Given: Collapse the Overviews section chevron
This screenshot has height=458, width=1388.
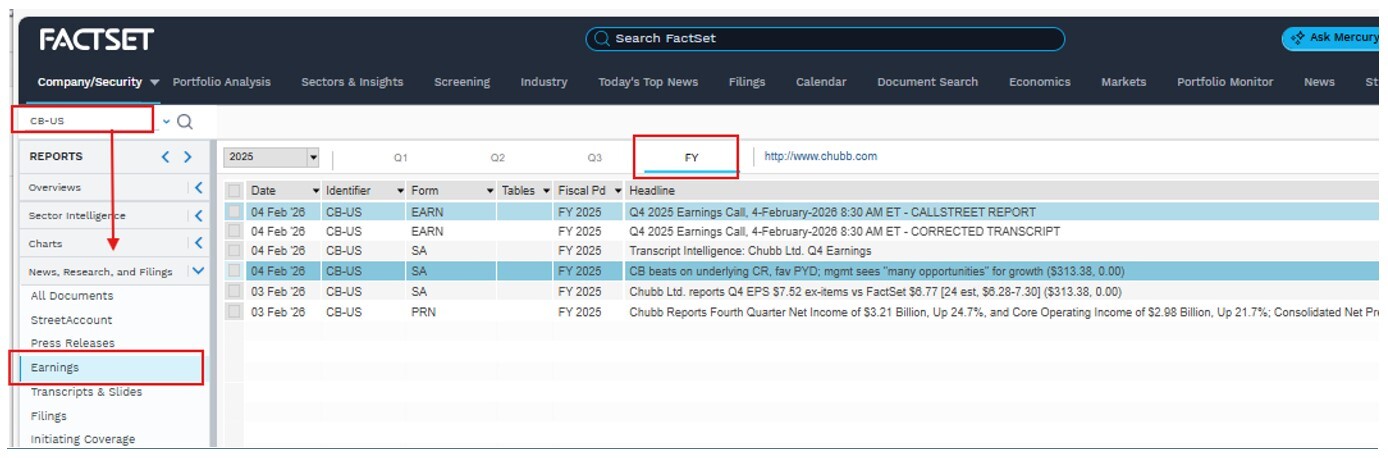Looking at the screenshot, I should [198, 187].
